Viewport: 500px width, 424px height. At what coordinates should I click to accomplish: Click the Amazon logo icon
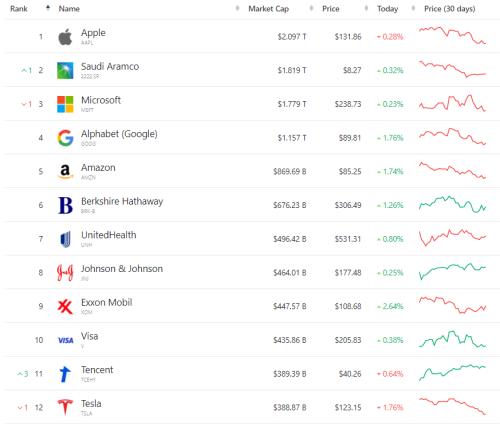pos(65,171)
